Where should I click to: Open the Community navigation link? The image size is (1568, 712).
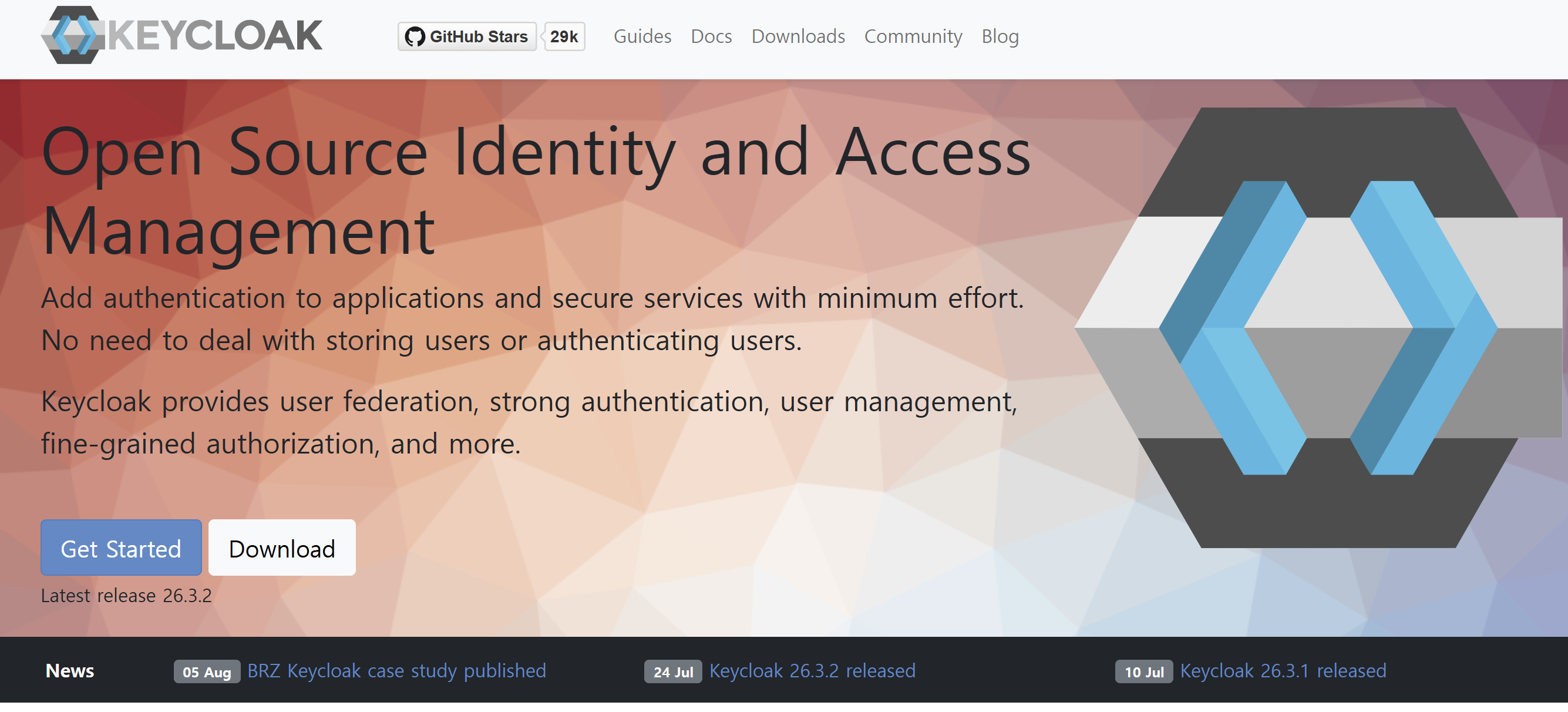tap(913, 36)
